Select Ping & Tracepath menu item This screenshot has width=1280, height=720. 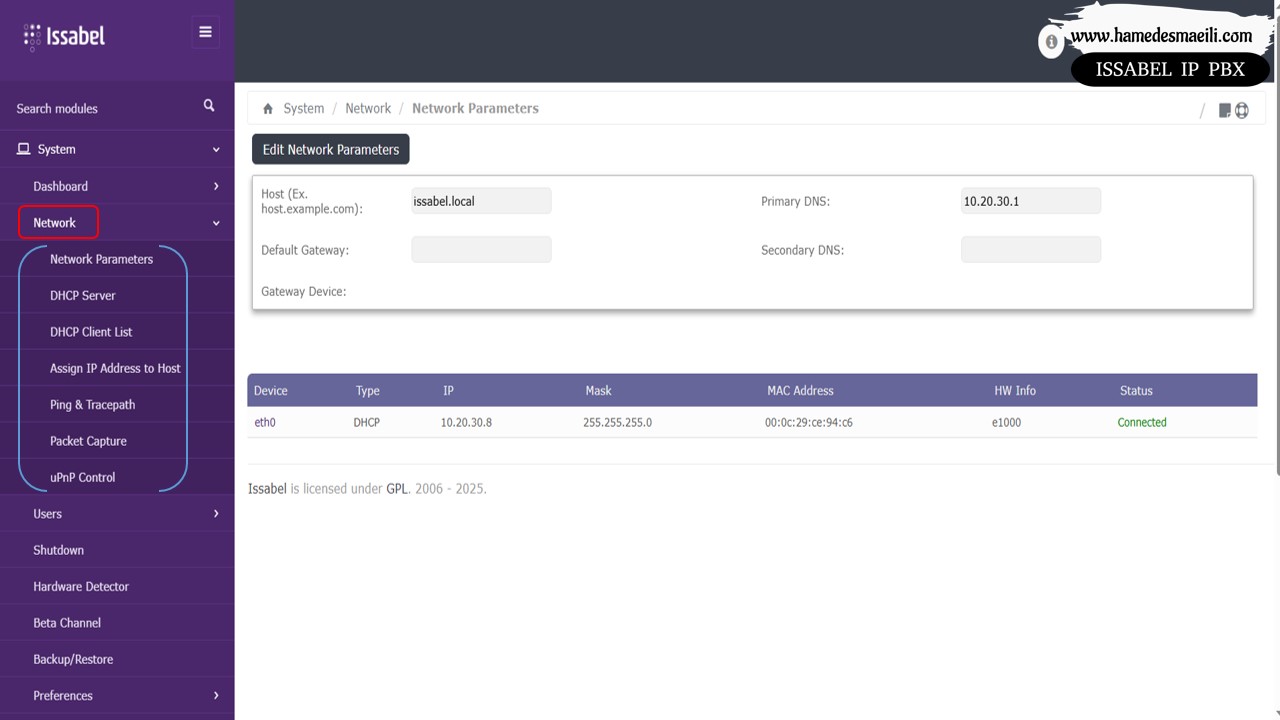(92, 405)
